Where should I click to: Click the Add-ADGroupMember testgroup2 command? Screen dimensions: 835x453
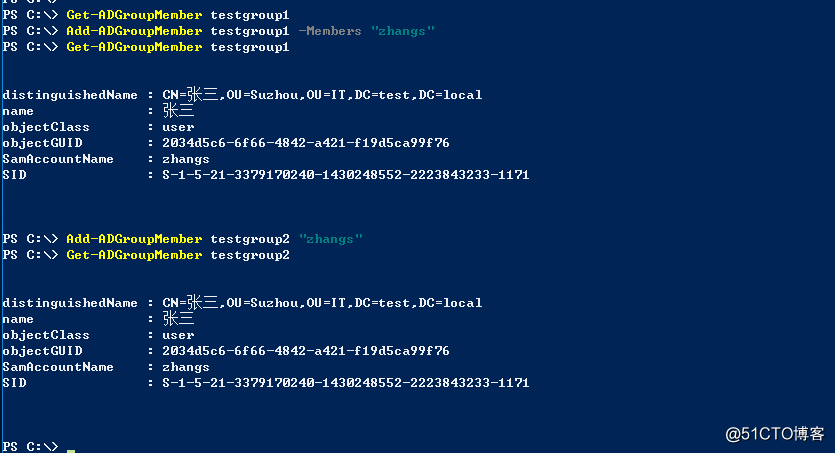tap(177, 239)
